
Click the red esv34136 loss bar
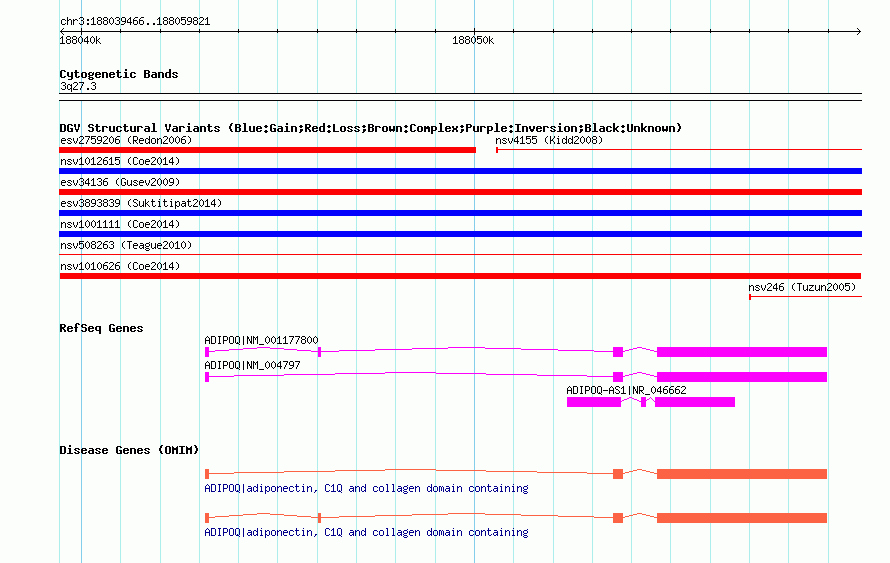pyautogui.click(x=460, y=192)
